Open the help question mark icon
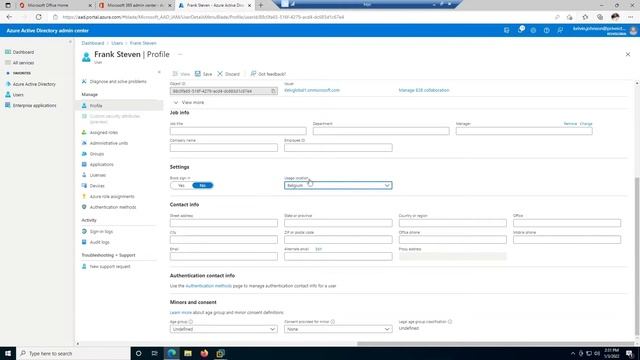 (546, 30)
